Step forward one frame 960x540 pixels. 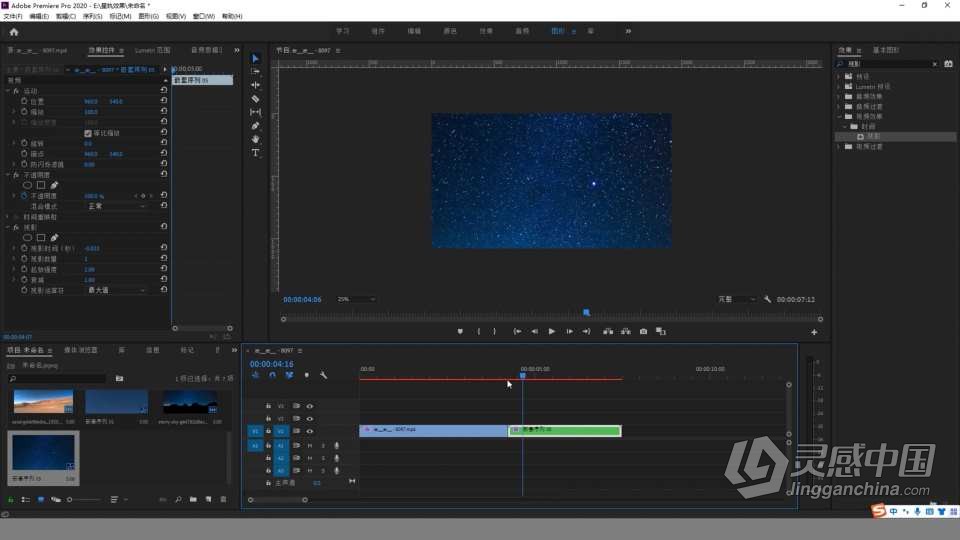pyautogui.click(x=569, y=331)
